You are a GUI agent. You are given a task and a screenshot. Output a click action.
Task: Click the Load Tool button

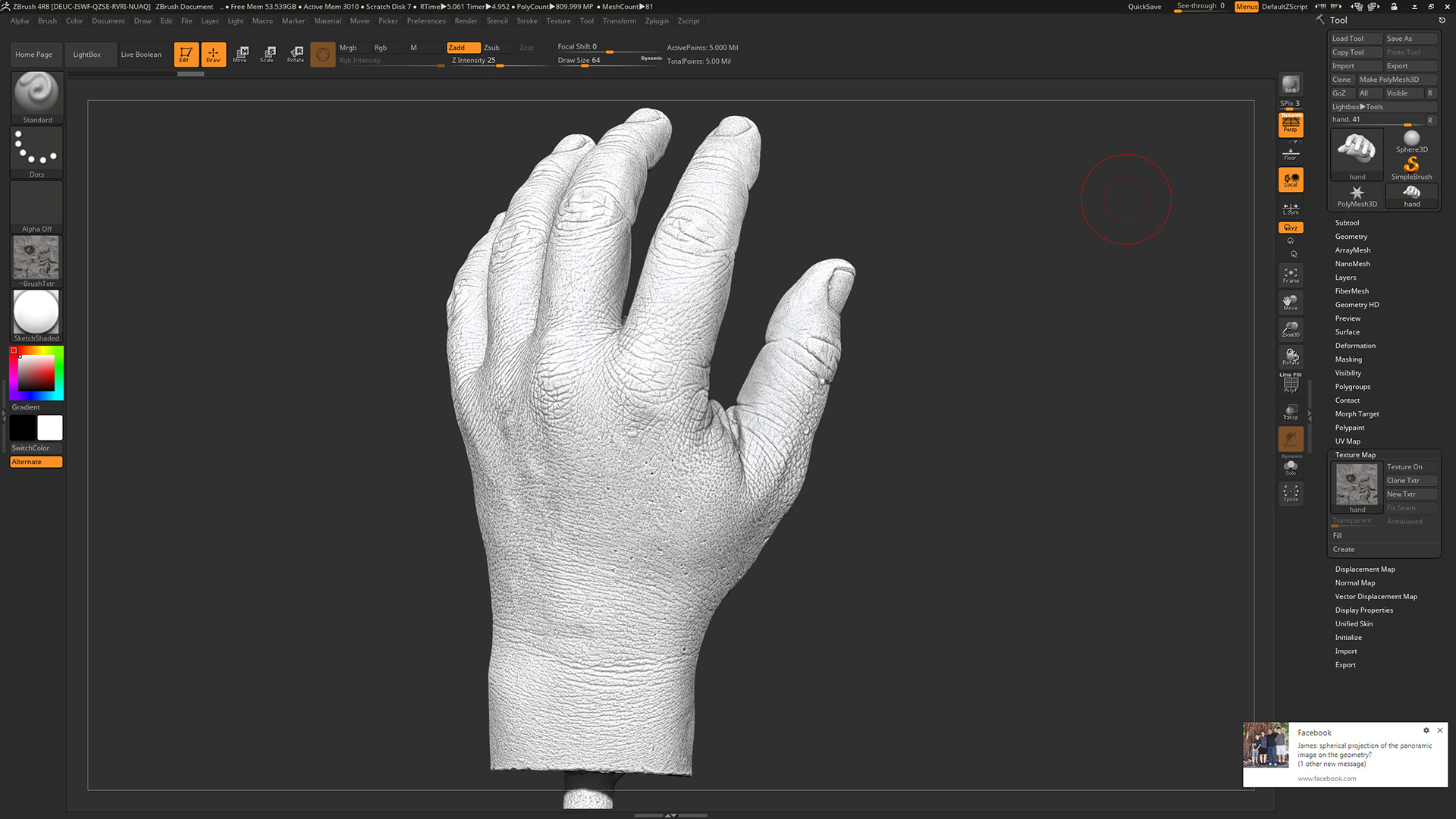pos(1348,39)
